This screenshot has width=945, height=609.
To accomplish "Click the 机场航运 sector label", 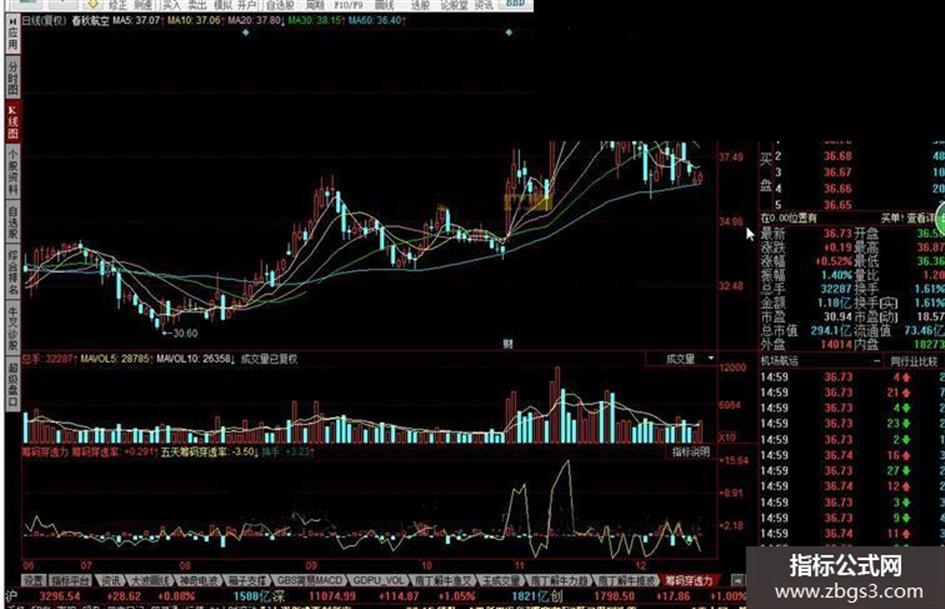I will click(x=779, y=361).
